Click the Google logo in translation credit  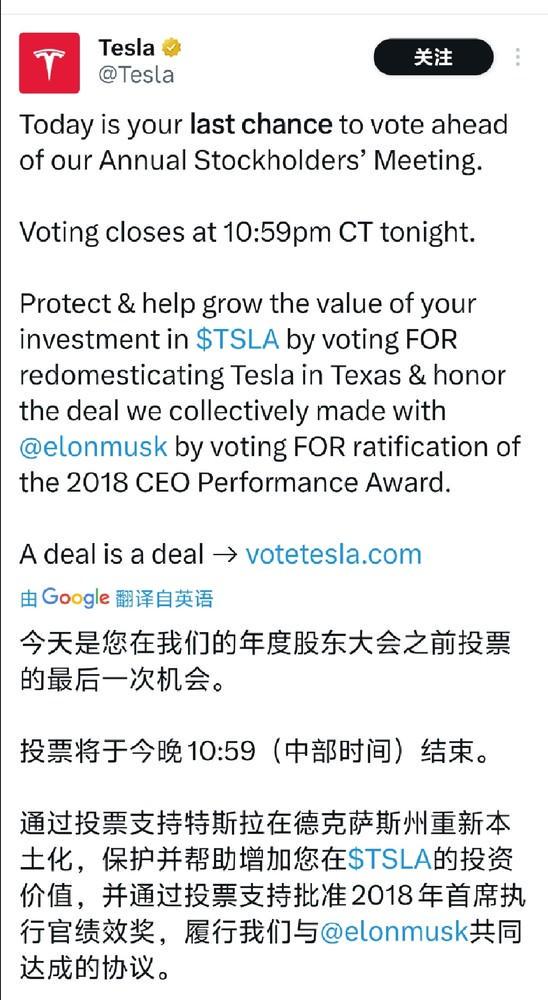[x=76, y=598]
